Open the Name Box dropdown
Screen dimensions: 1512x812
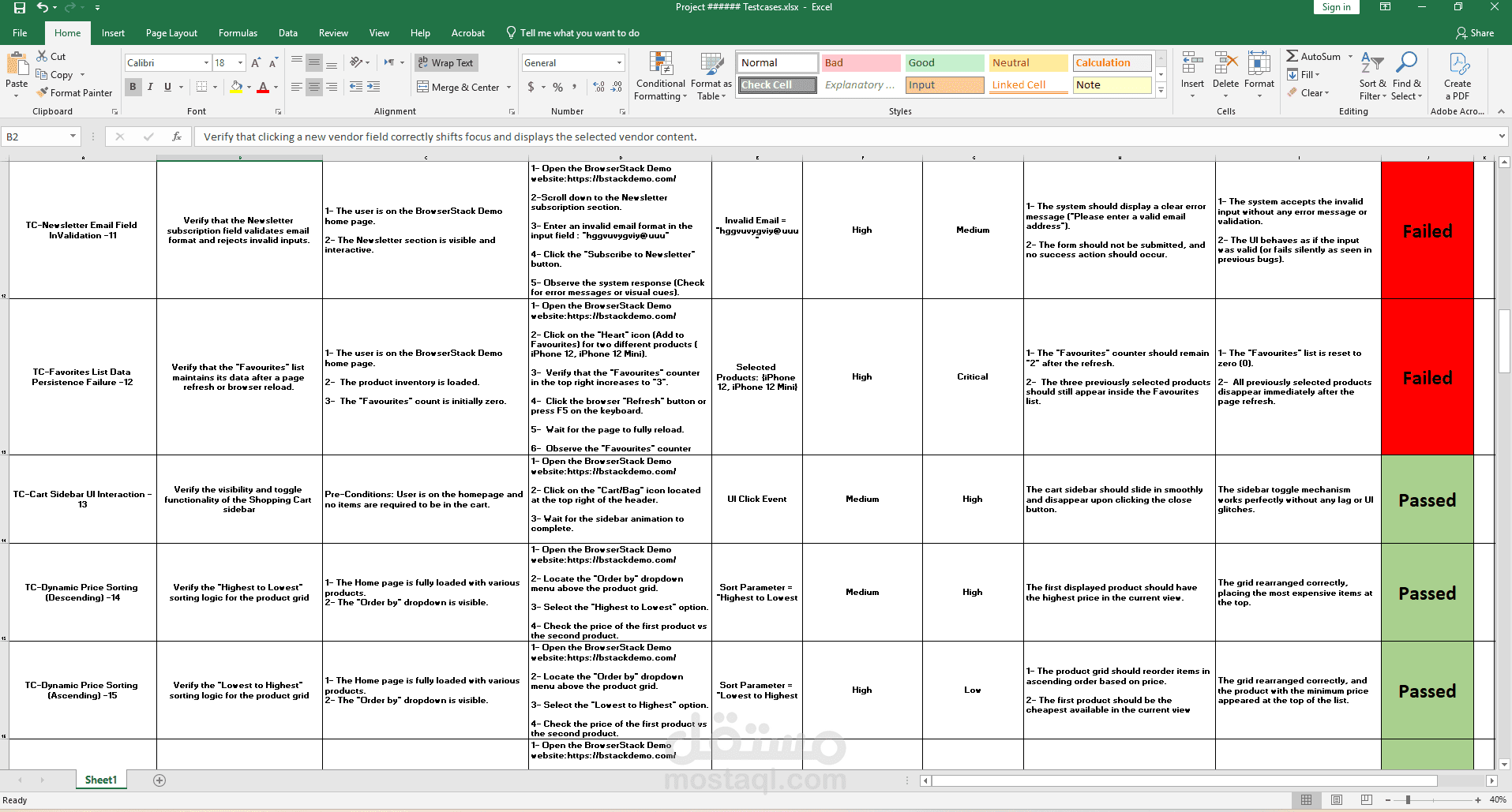coord(73,137)
